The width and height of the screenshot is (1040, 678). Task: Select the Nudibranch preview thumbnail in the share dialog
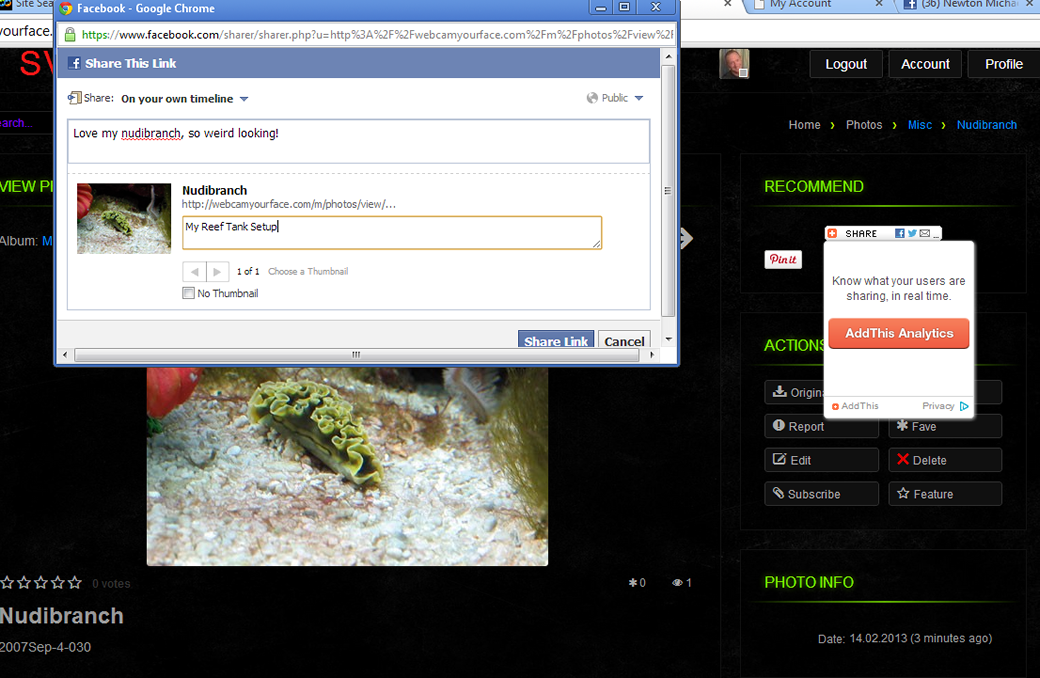tap(124, 218)
